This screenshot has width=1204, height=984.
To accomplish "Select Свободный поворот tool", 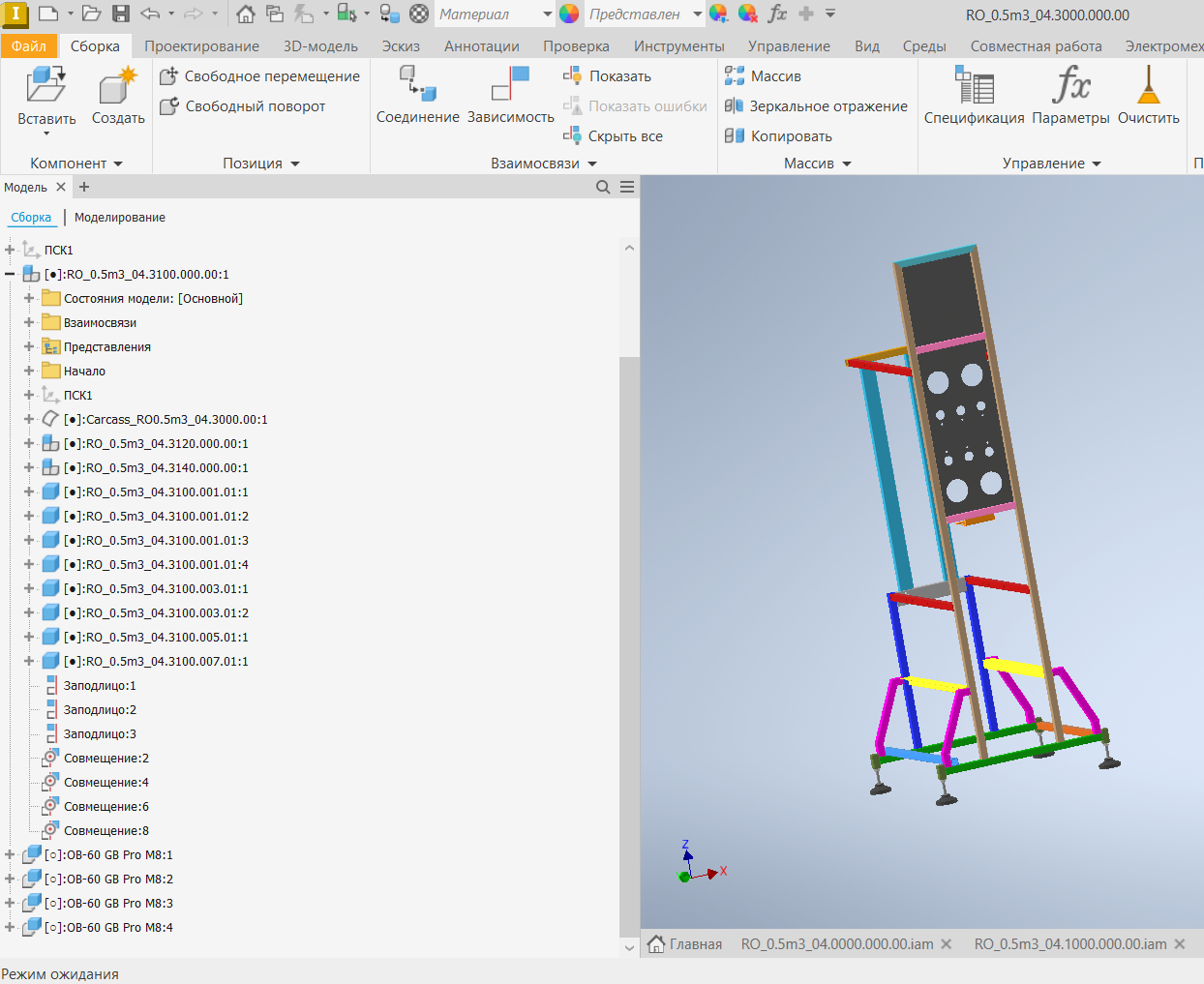I will pyautogui.click(x=242, y=106).
